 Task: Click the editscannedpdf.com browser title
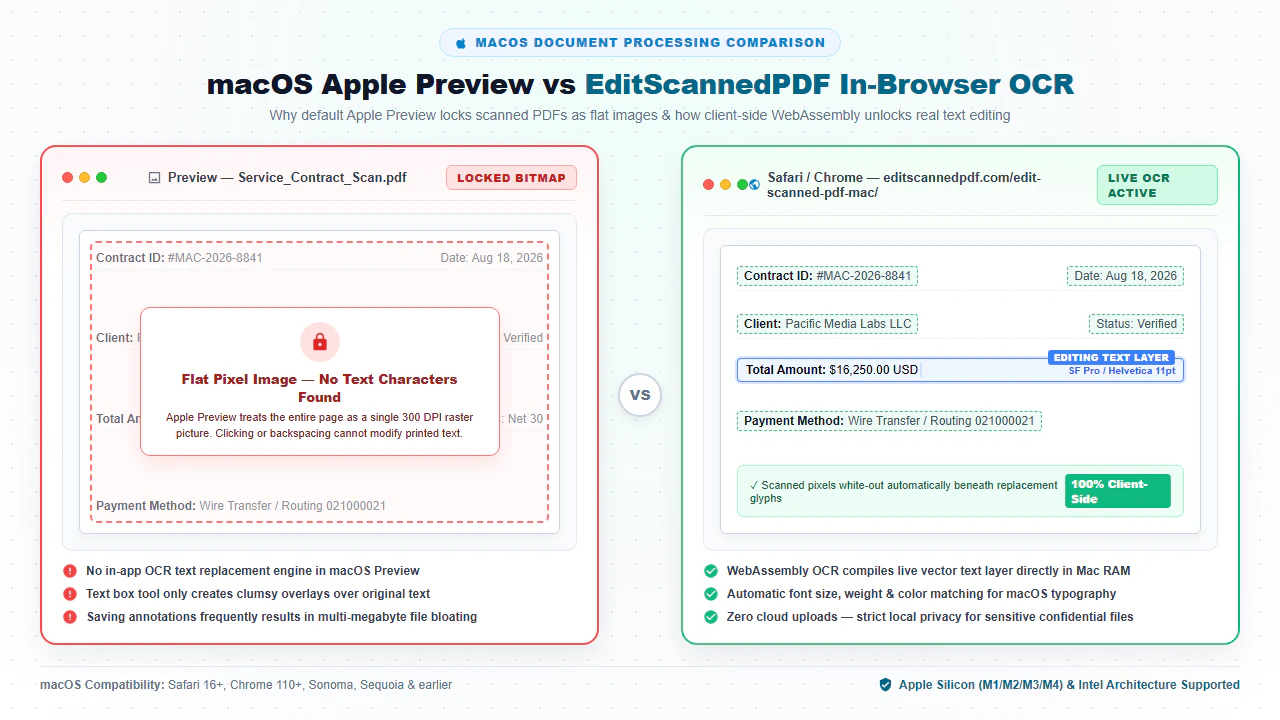click(x=904, y=185)
